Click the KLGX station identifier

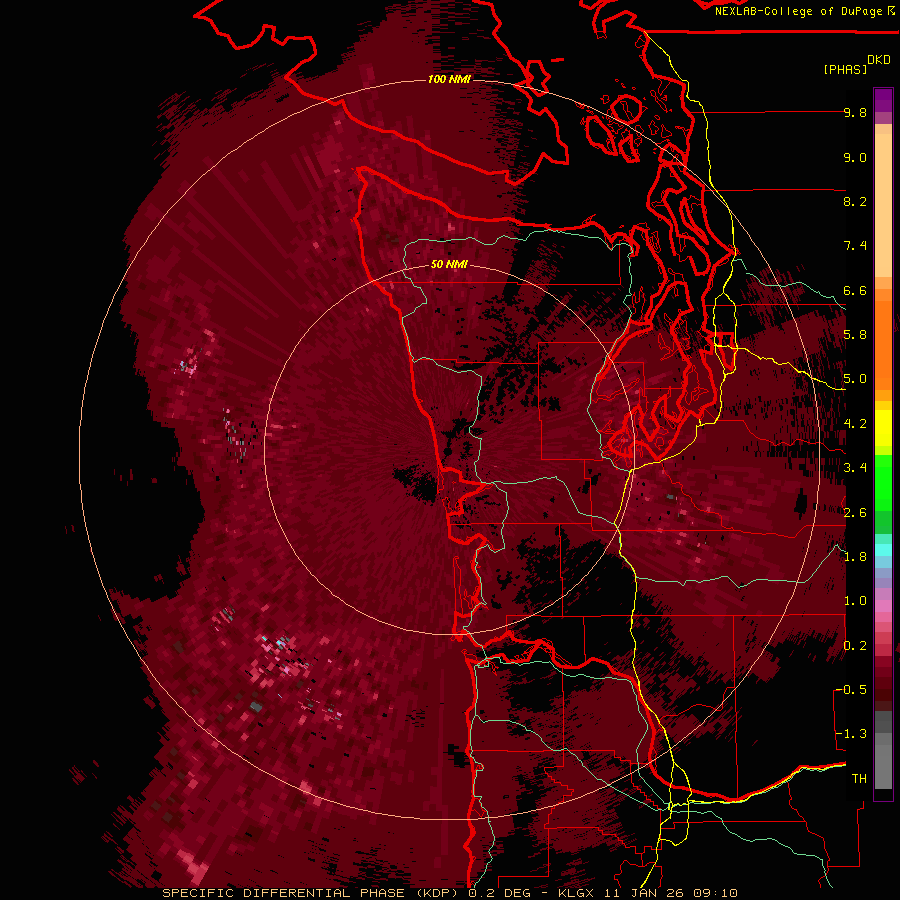tap(578, 893)
